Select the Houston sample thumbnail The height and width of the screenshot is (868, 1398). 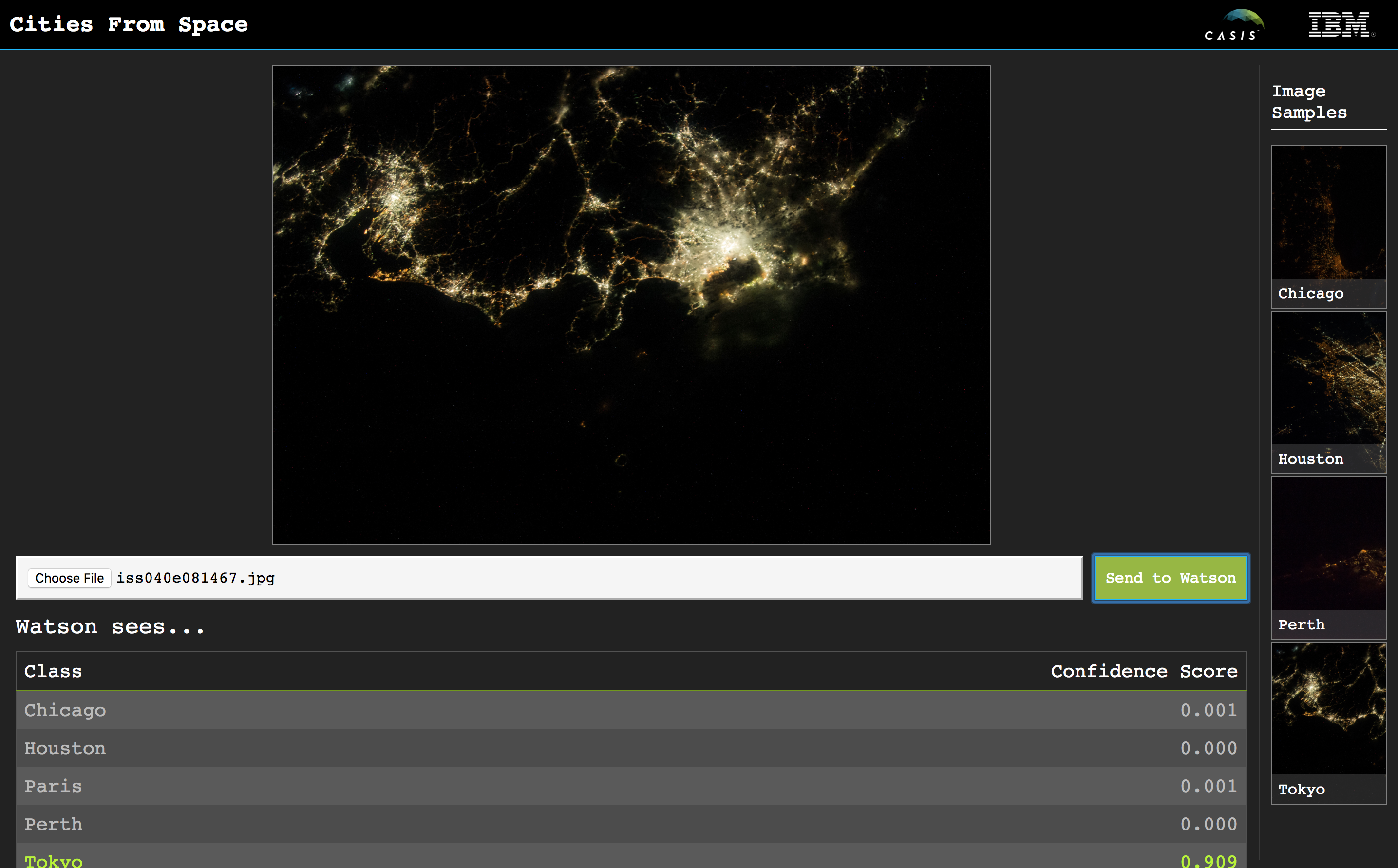1328,392
